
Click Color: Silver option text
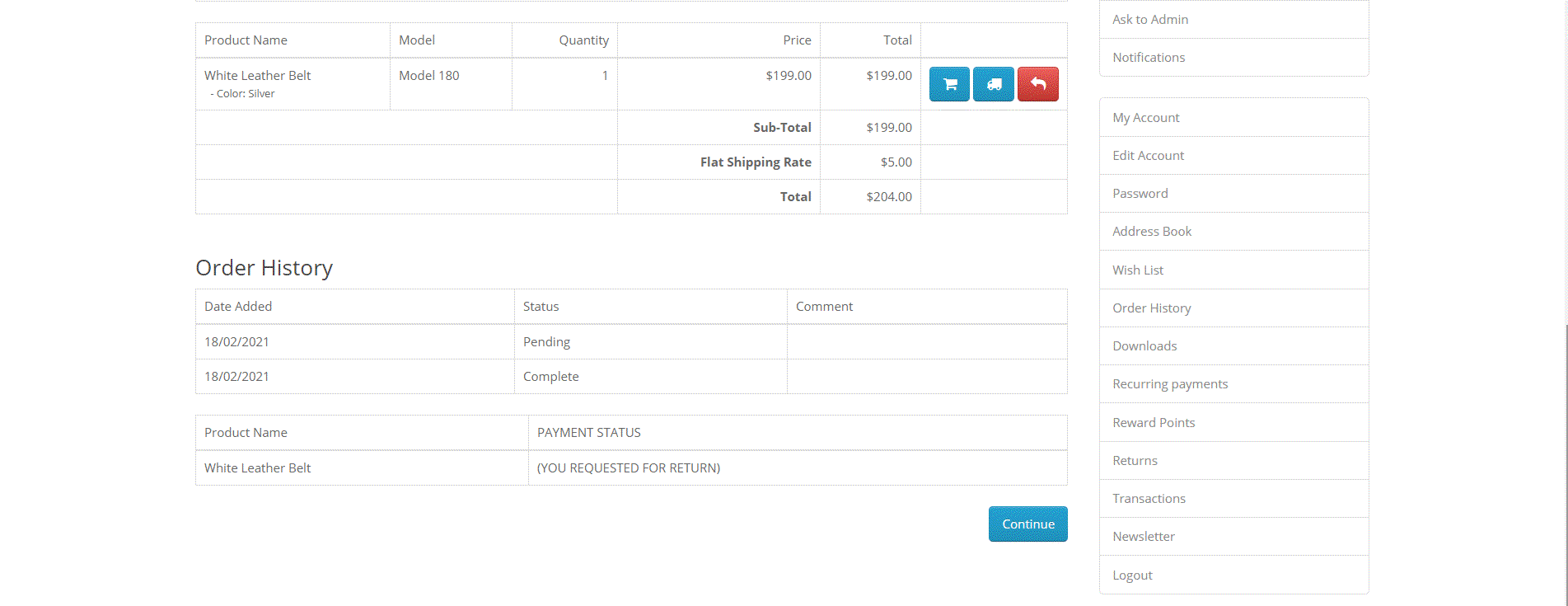[246, 93]
